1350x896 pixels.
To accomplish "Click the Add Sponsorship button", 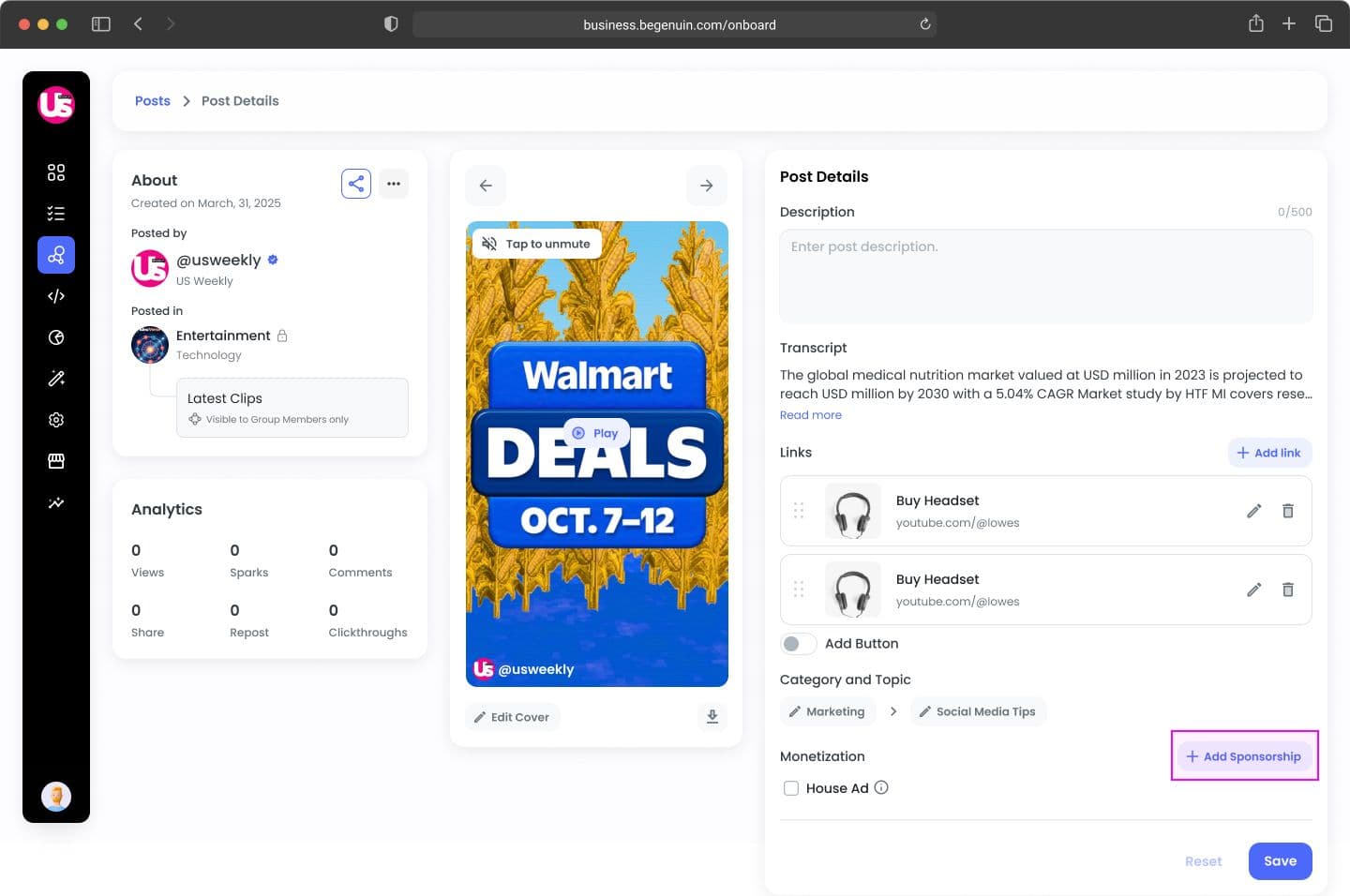I will pyautogui.click(x=1244, y=756).
